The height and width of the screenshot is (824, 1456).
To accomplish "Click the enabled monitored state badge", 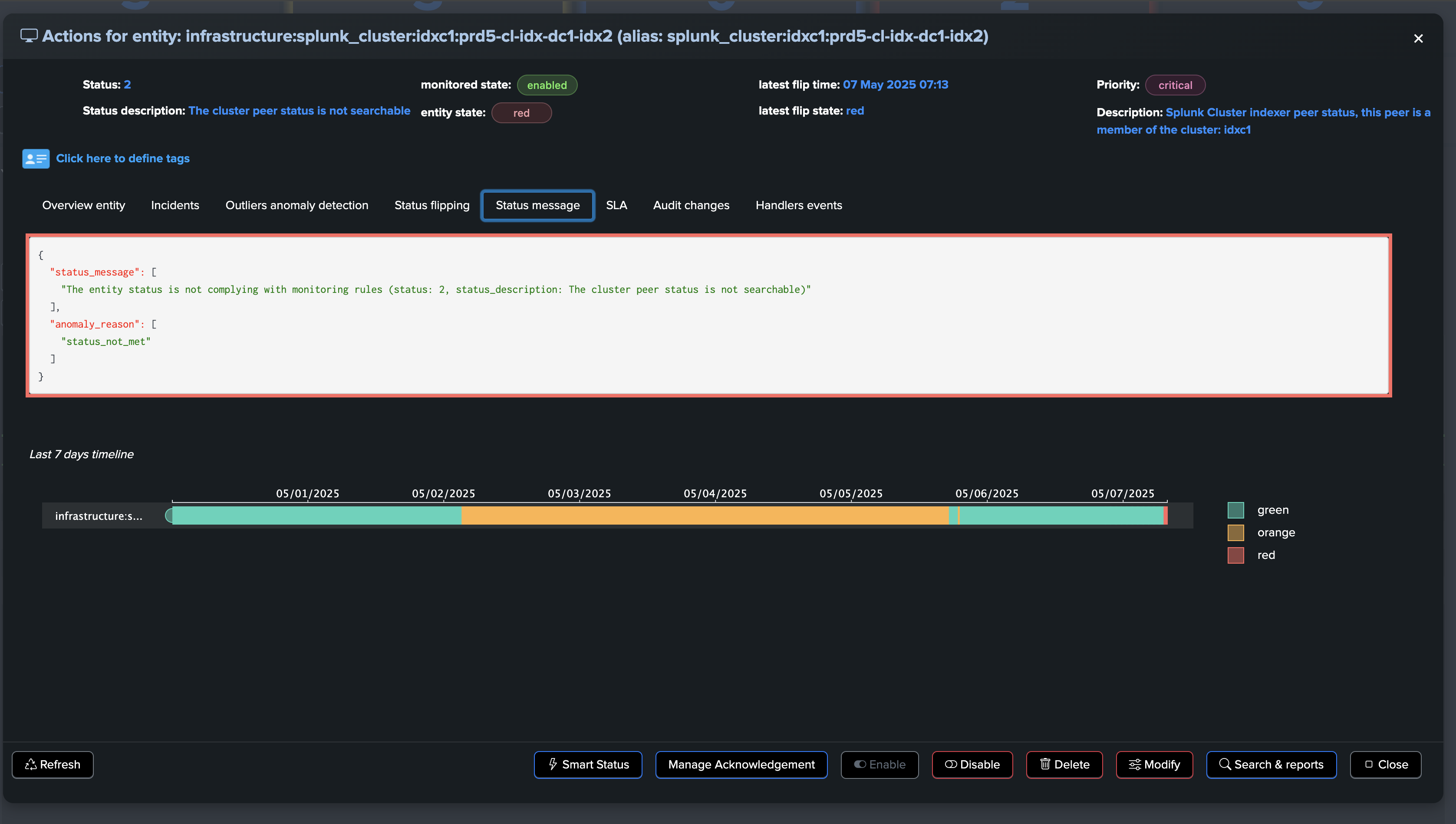I will pos(547,85).
